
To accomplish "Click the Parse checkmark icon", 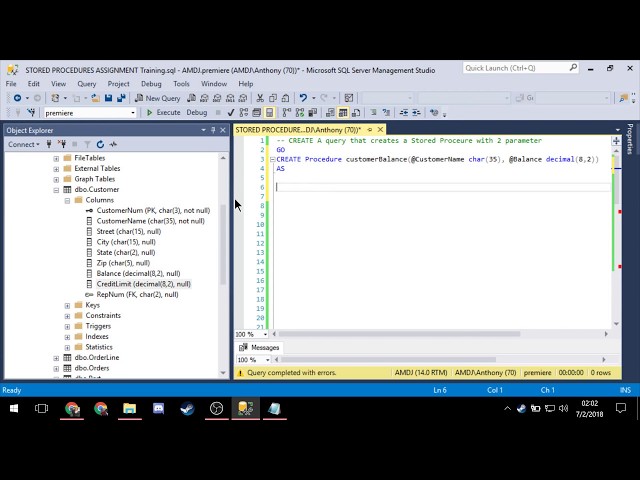I will [x=231, y=113].
